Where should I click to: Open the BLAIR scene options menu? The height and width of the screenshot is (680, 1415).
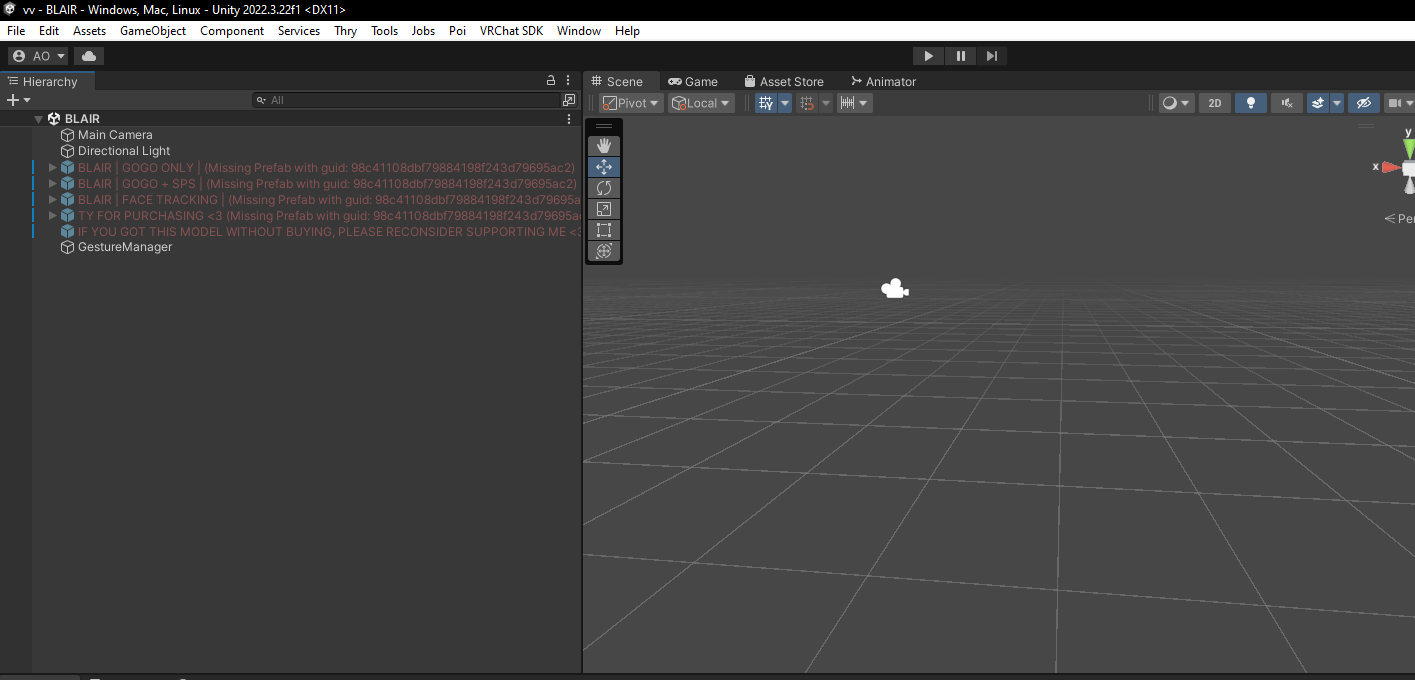569,119
